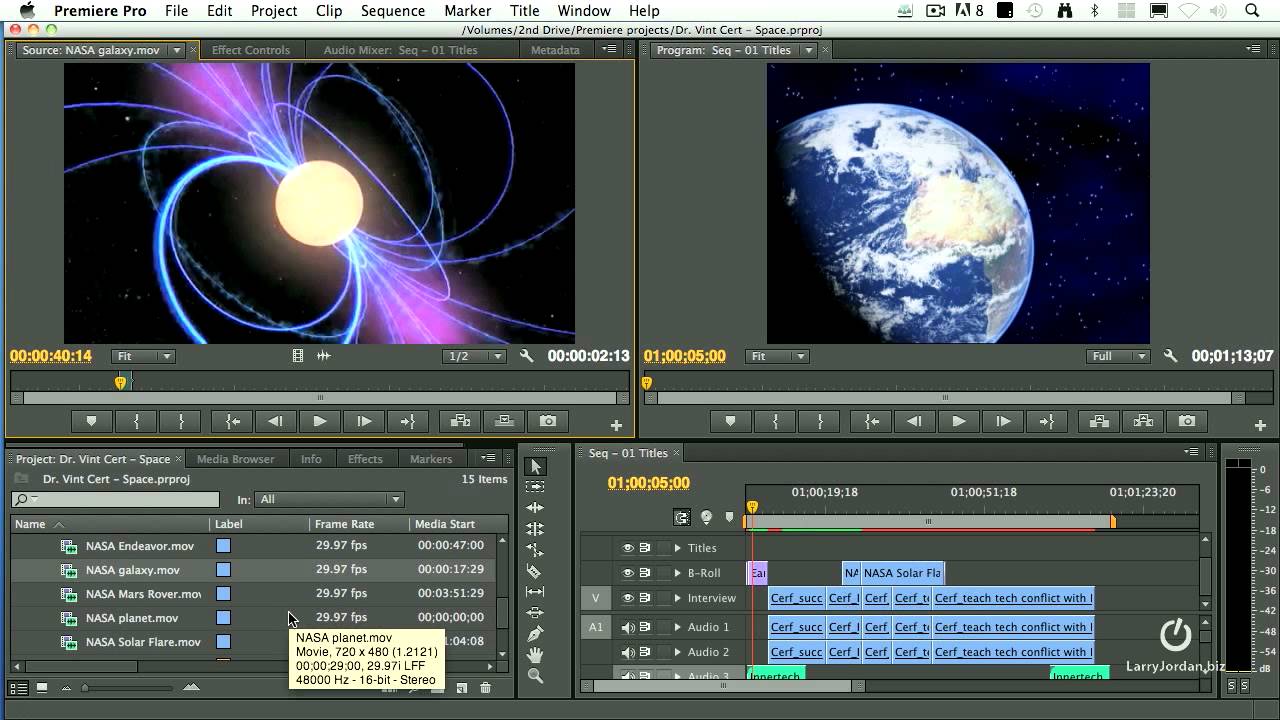Open the In: All search scope dropdown
The height and width of the screenshot is (720, 1280).
[330, 499]
